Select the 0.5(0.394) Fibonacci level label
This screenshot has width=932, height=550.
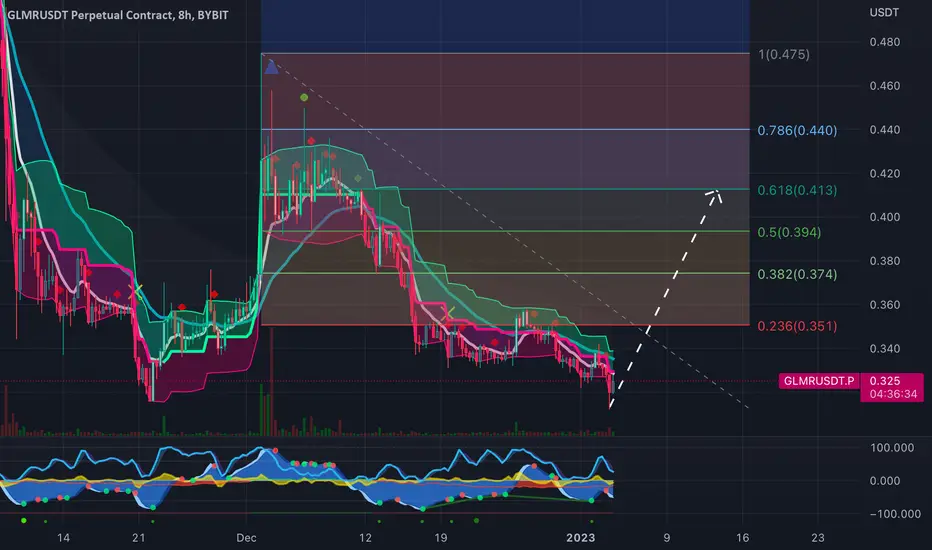[789, 232]
